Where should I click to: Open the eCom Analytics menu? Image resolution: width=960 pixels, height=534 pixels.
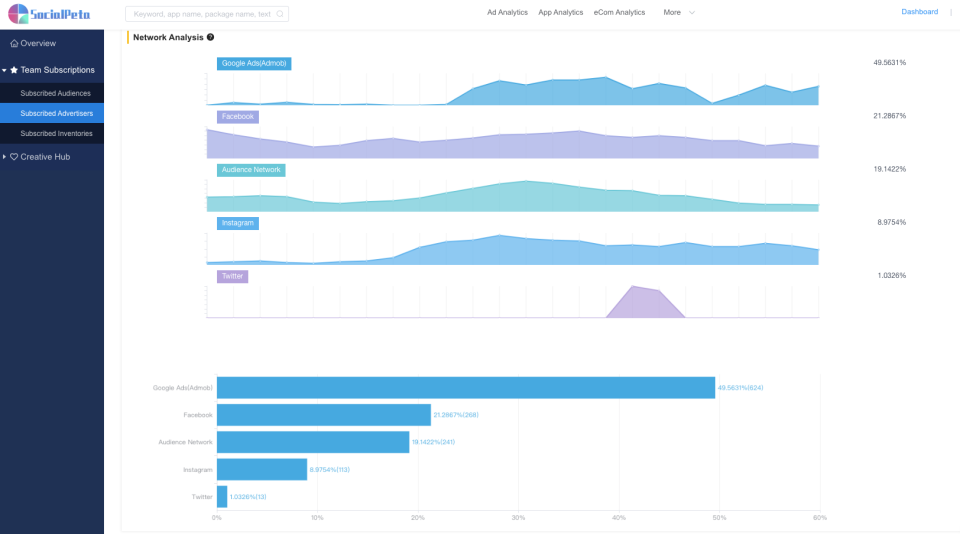click(619, 12)
